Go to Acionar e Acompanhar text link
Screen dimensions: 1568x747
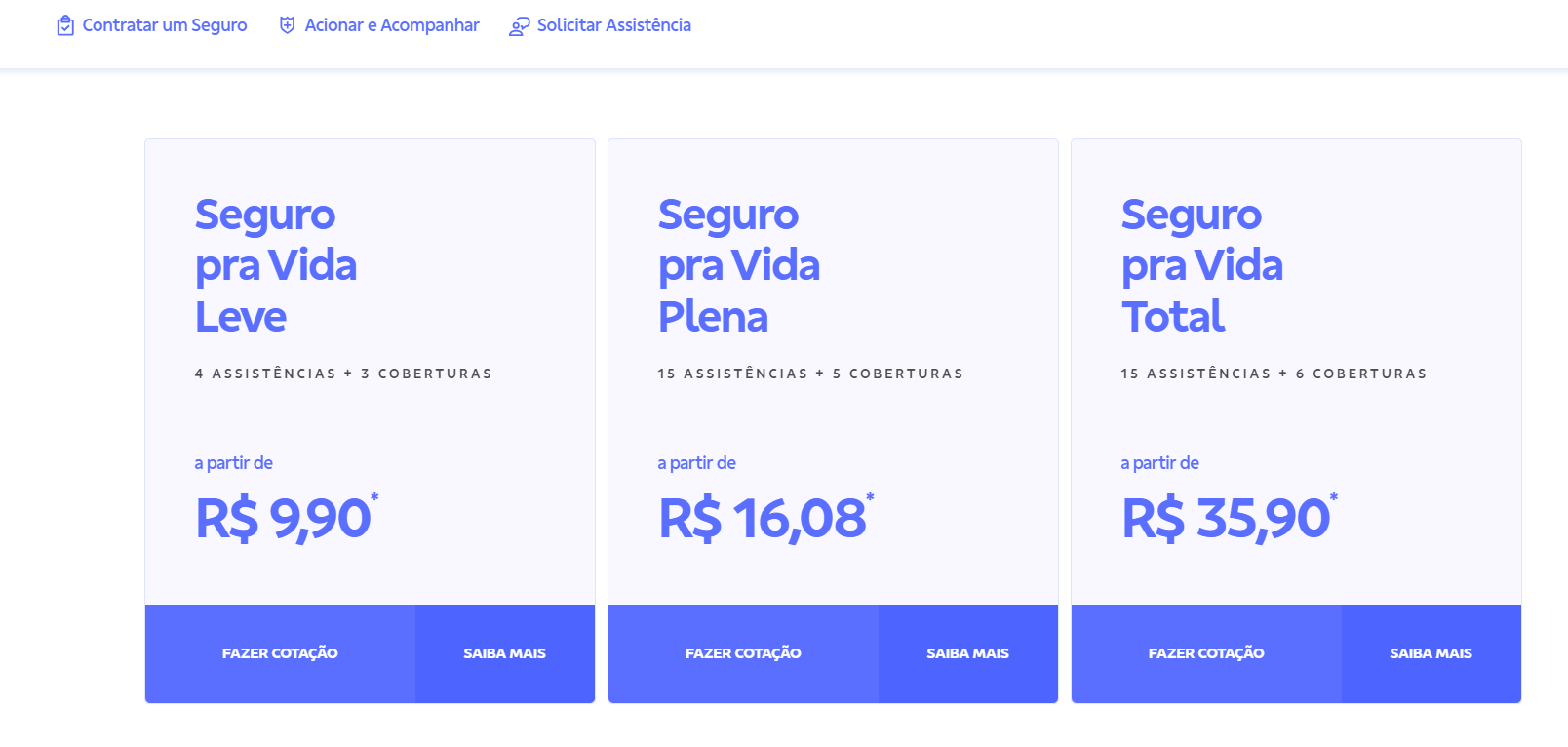point(391,25)
